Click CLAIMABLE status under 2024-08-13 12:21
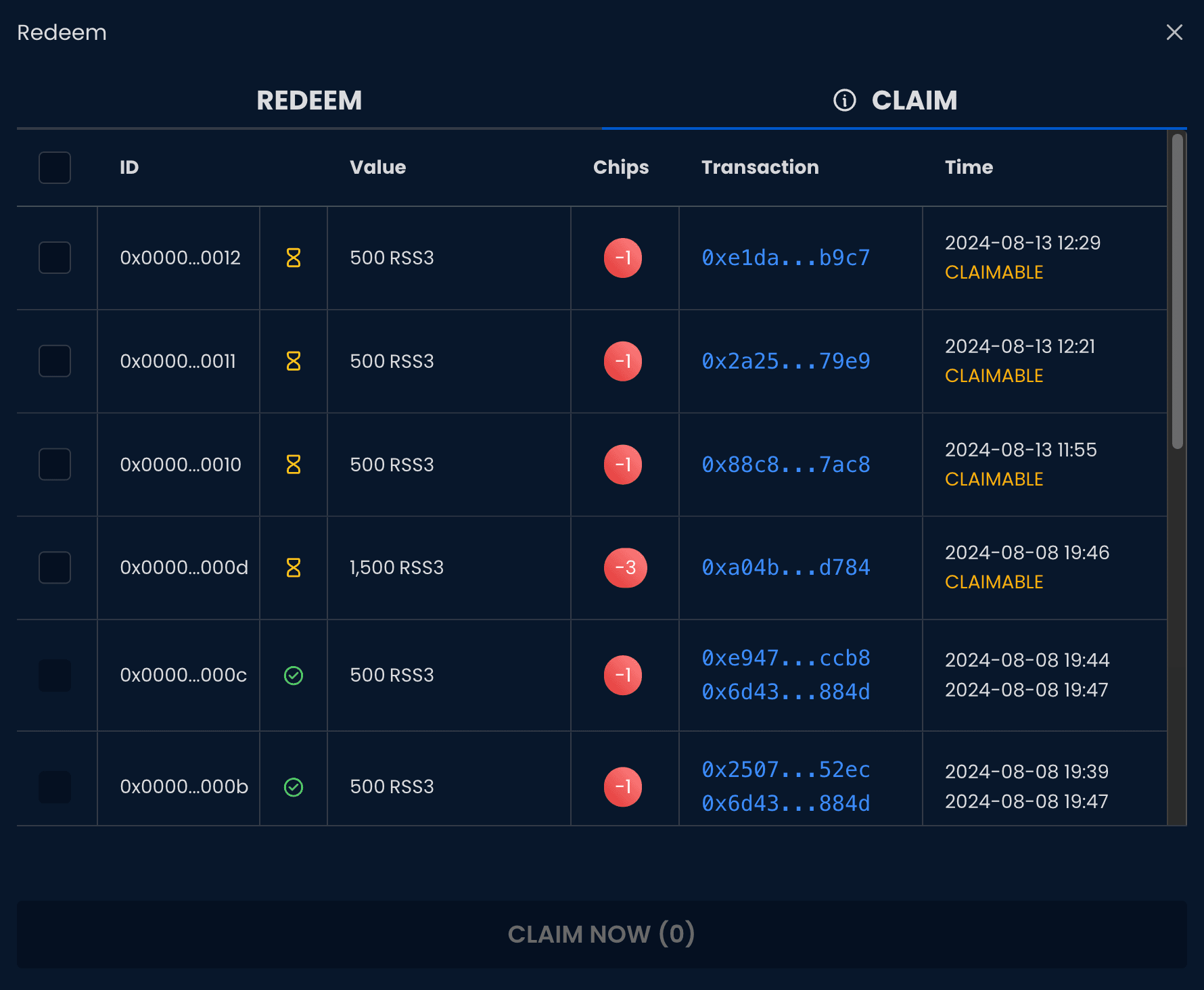1204x990 pixels. tap(994, 376)
